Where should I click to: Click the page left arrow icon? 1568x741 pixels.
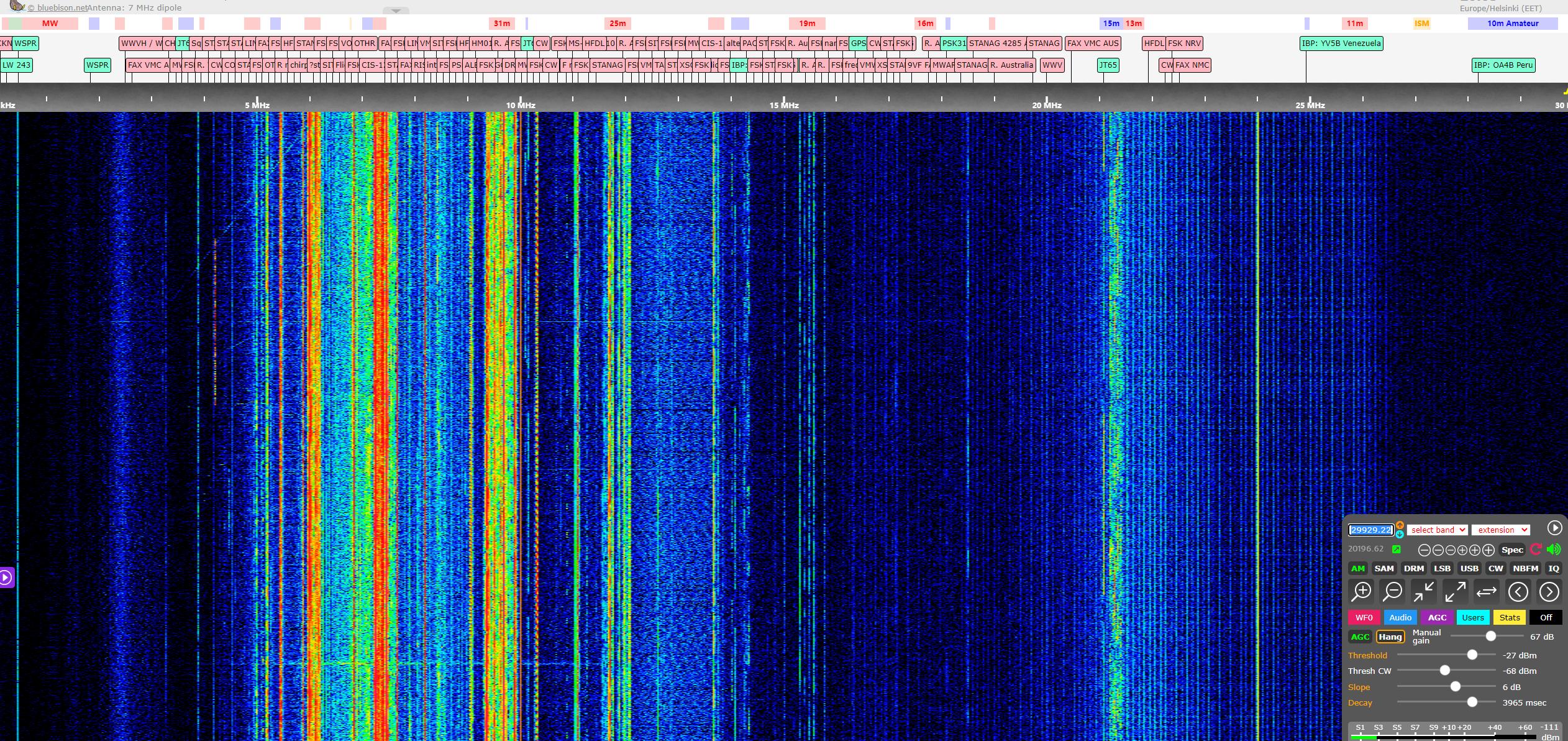[1518, 592]
